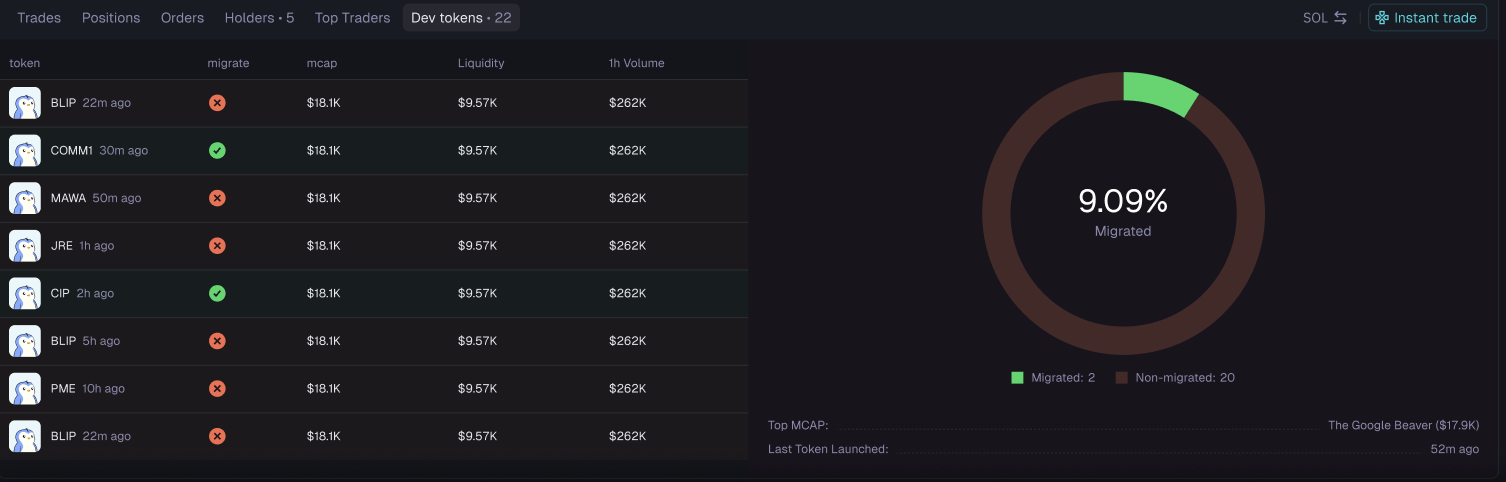The height and width of the screenshot is (482, 1506).
Task: Click the avatar of BLIP launched 5h ago
Action: click(25, 341)
